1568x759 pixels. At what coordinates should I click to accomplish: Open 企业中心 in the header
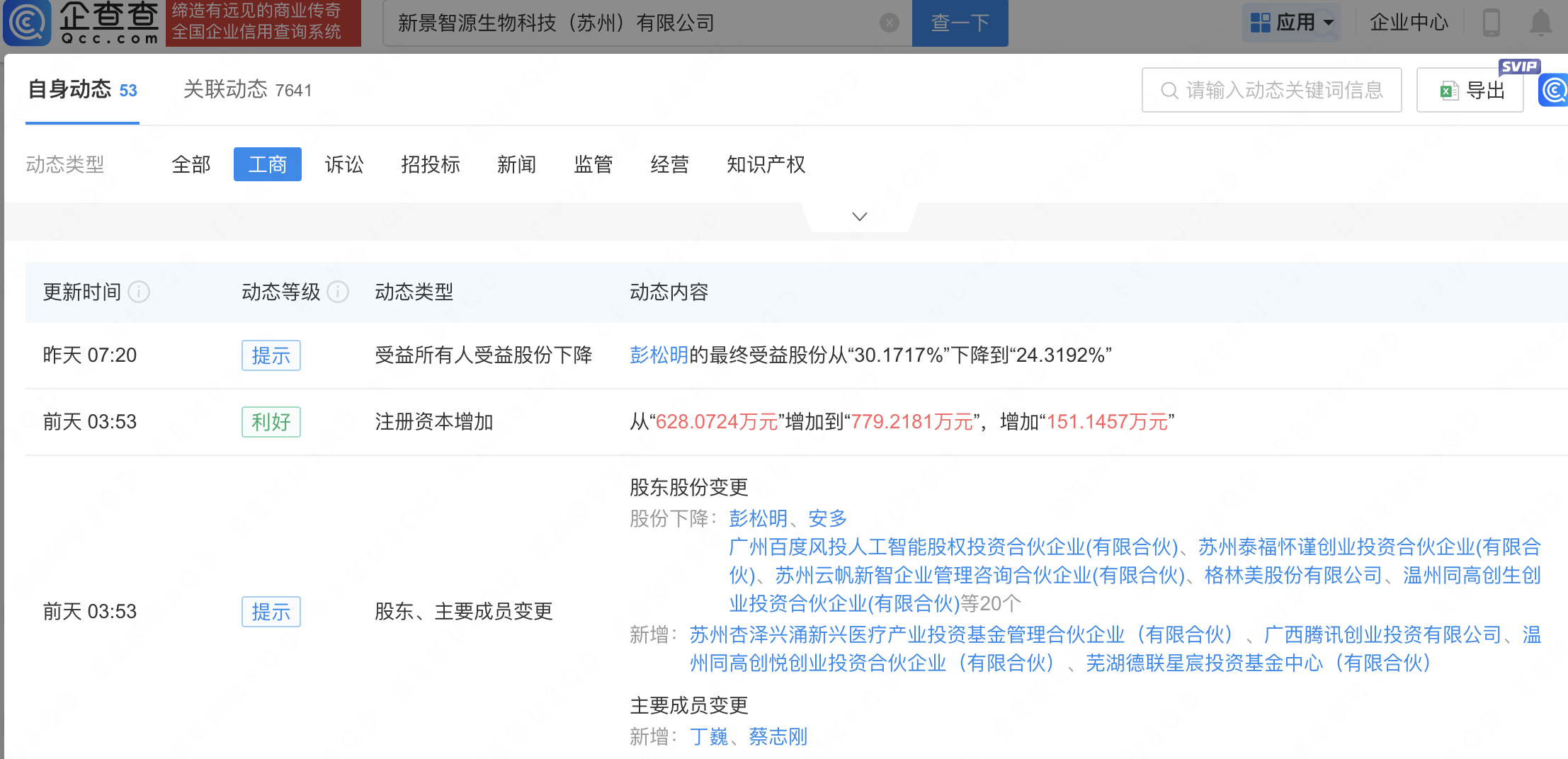[x=1409, y=23]
